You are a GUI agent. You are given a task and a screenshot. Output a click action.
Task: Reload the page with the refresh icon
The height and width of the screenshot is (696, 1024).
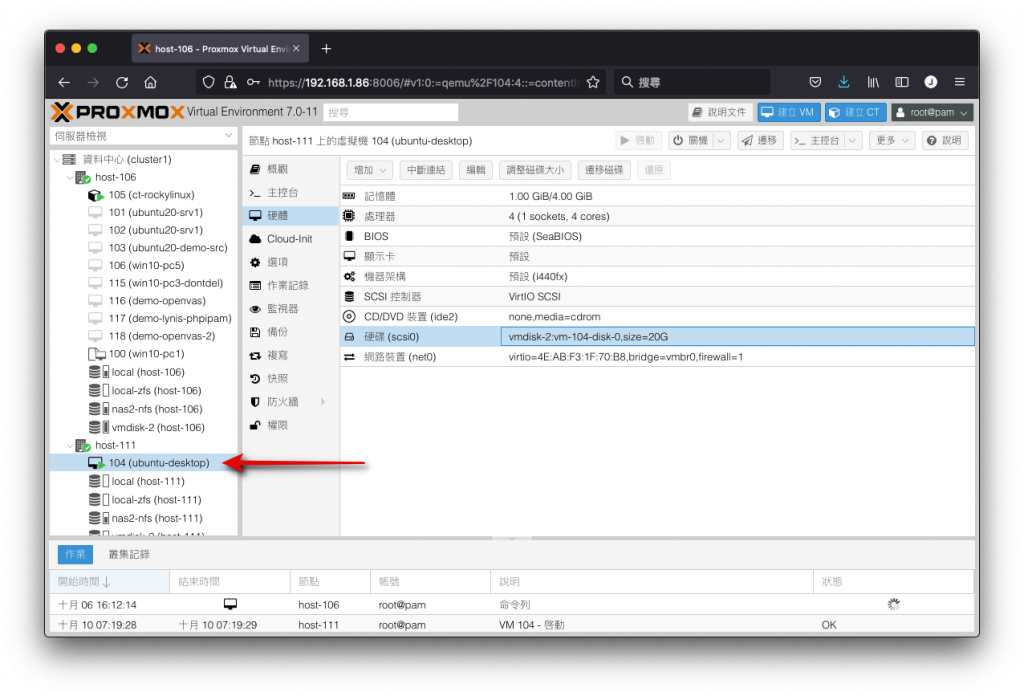(x=122, y=82)
